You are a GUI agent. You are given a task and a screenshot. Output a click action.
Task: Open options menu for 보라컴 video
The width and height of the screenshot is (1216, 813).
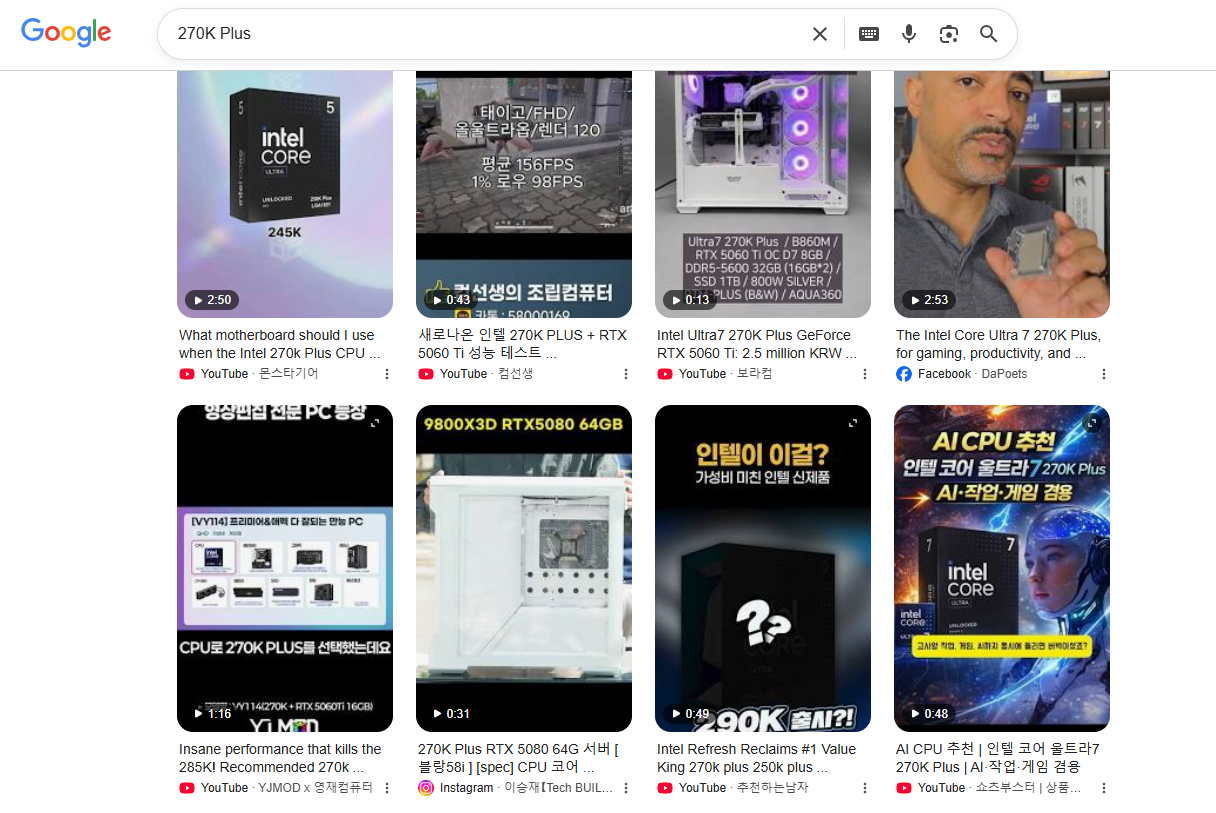pos(865,374)
